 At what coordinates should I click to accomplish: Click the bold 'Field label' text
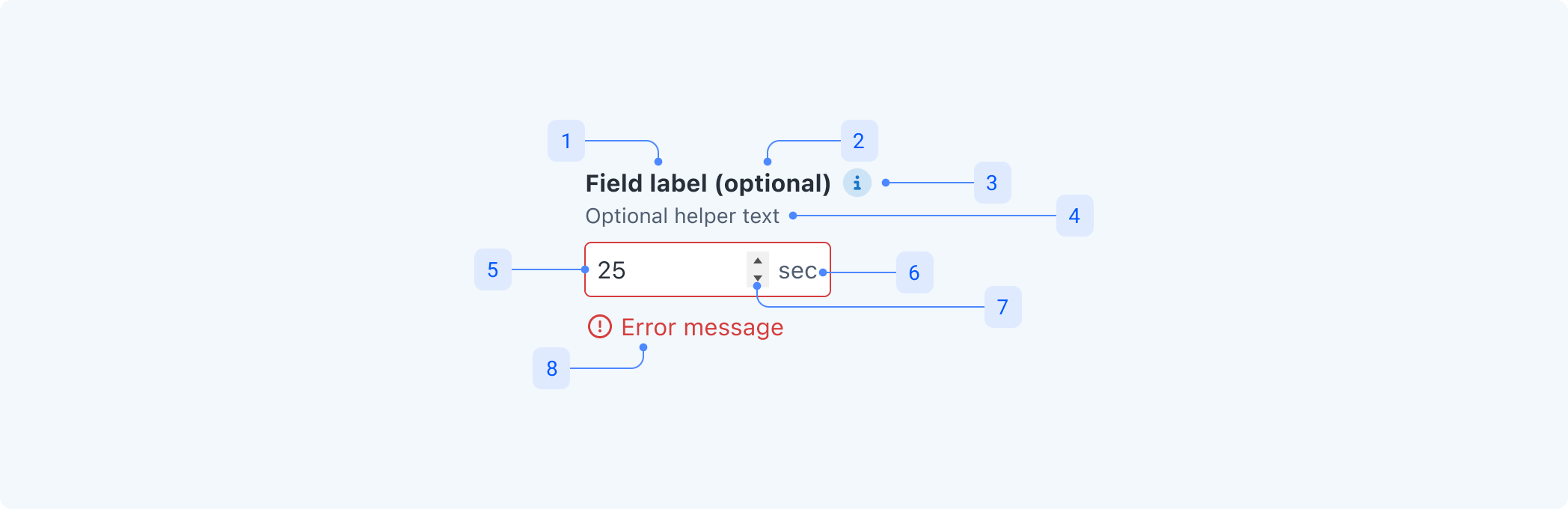coord(646,183)
